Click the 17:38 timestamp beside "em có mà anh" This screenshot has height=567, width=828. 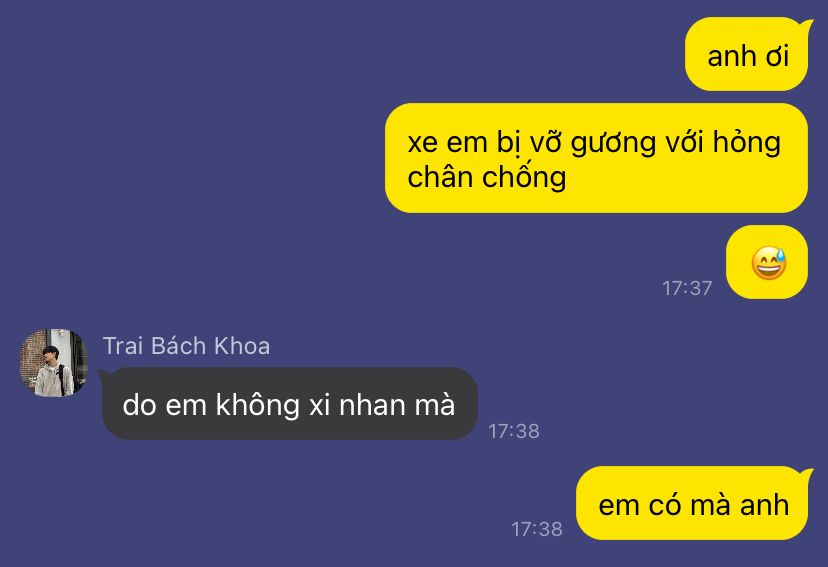[537, 529]
